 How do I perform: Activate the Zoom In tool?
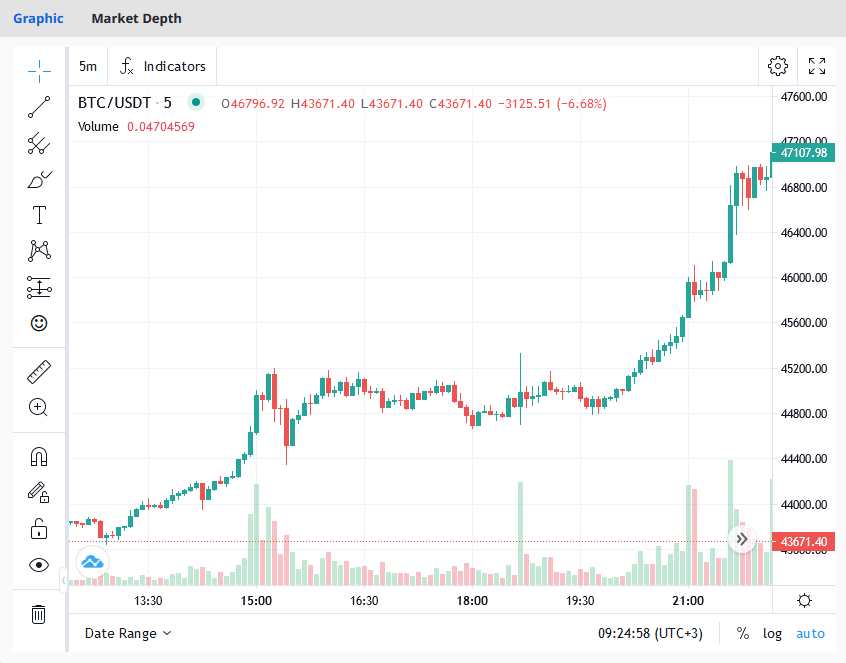(x=38, y=407)
